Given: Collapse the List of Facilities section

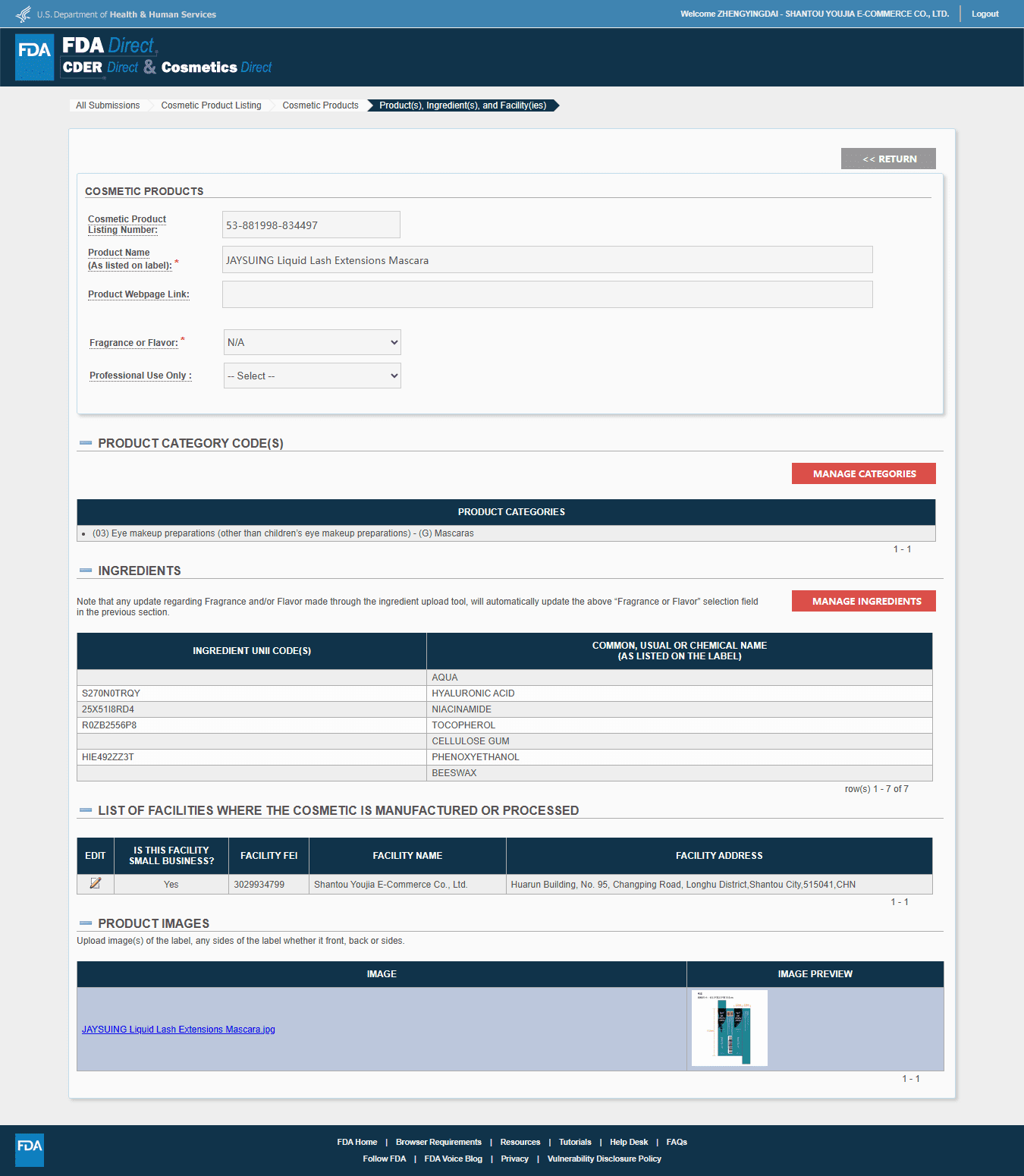Looking at the screenshot, I should pyautogui.click(x=86, y=810).
